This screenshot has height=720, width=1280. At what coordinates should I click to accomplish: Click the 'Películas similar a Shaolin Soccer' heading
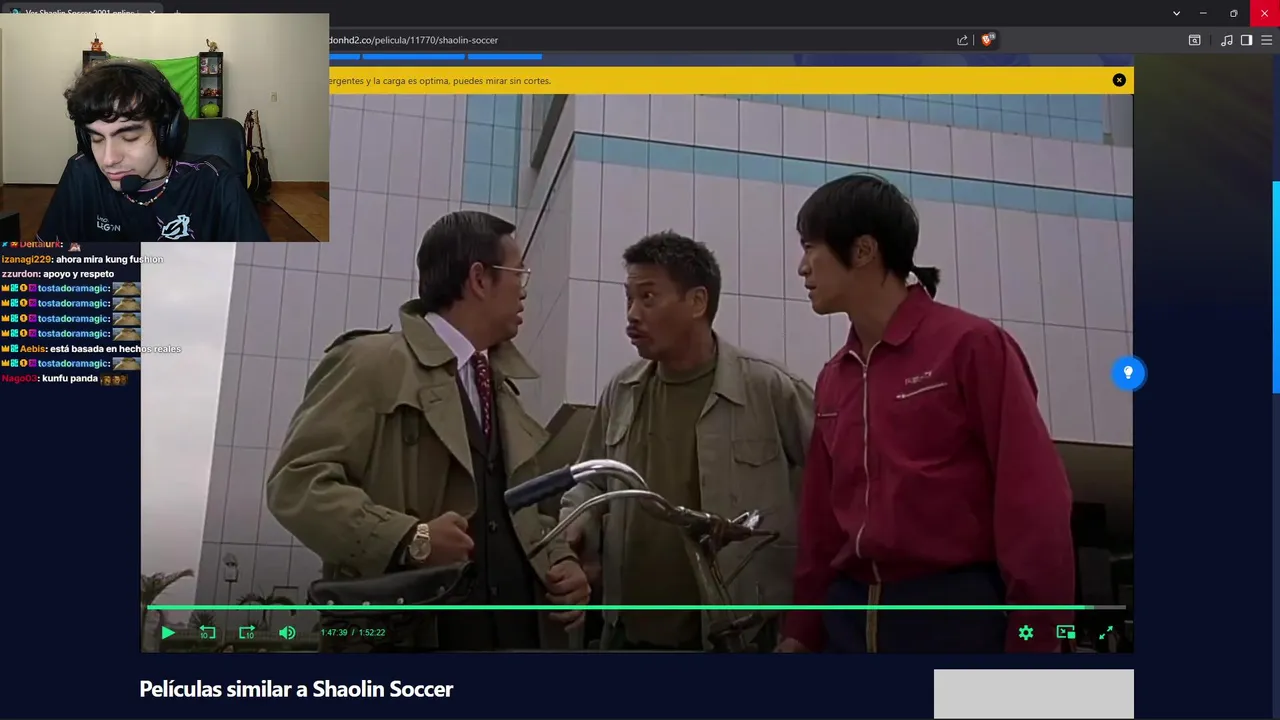tap(296, 689)
